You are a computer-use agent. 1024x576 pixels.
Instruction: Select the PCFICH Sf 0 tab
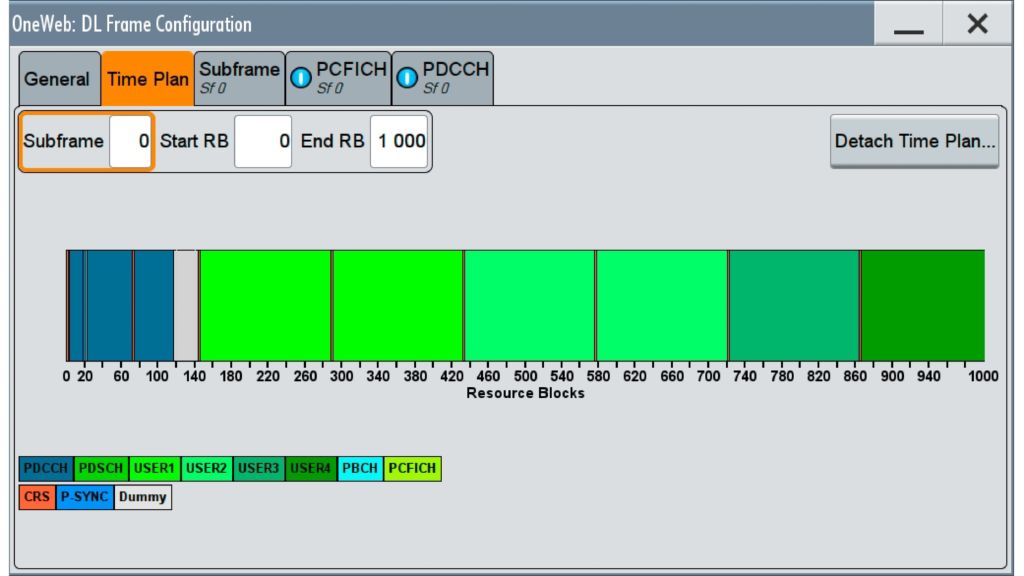338,78
